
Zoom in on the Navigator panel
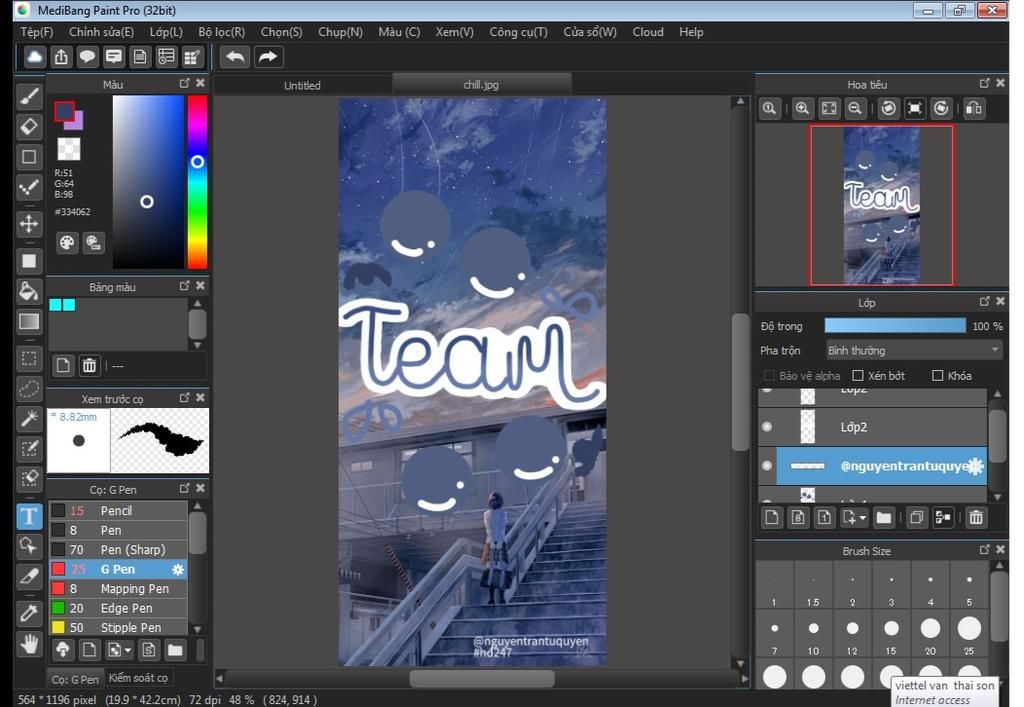click(802, 109)
